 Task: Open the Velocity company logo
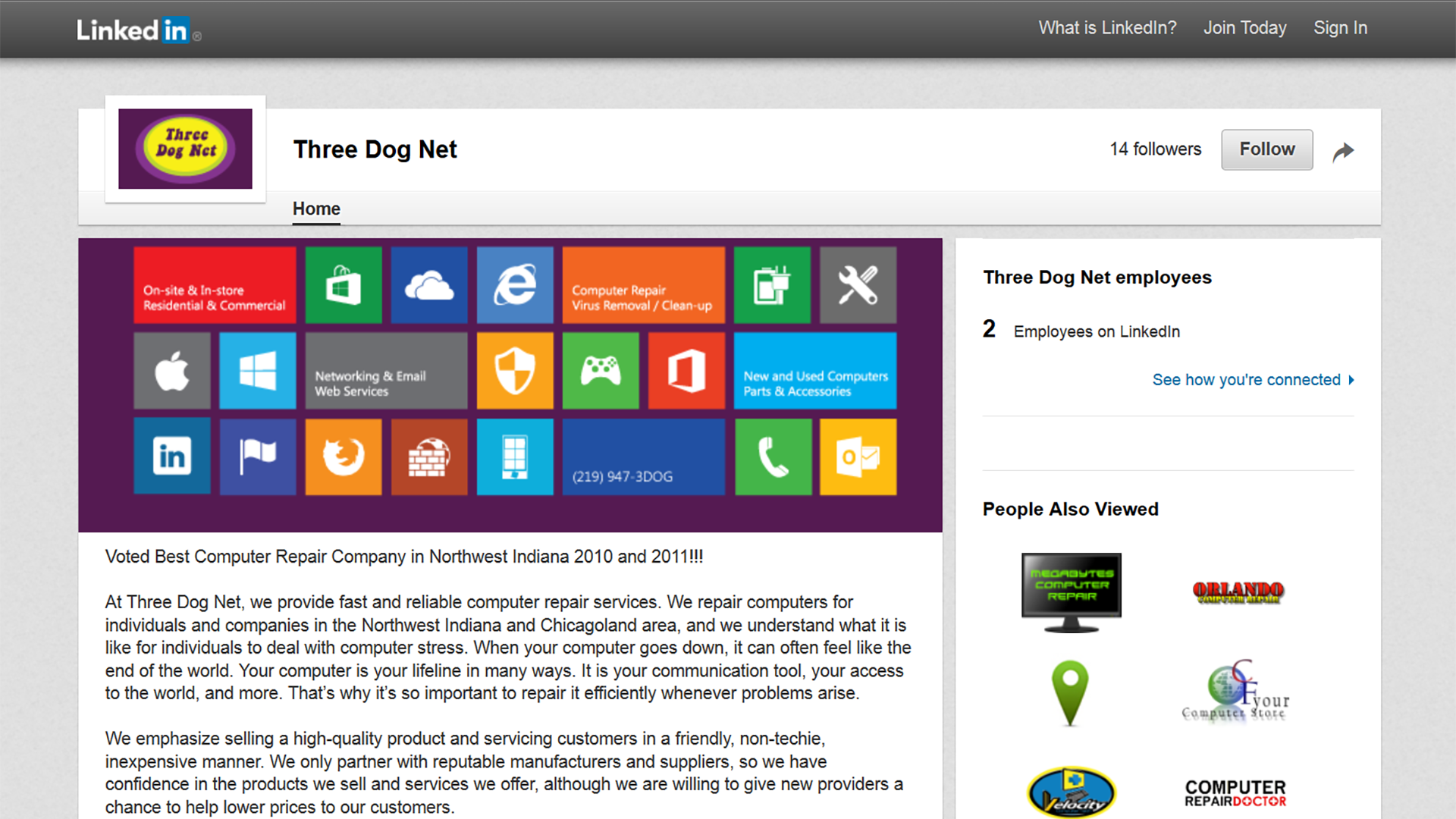click(1071, 792)
